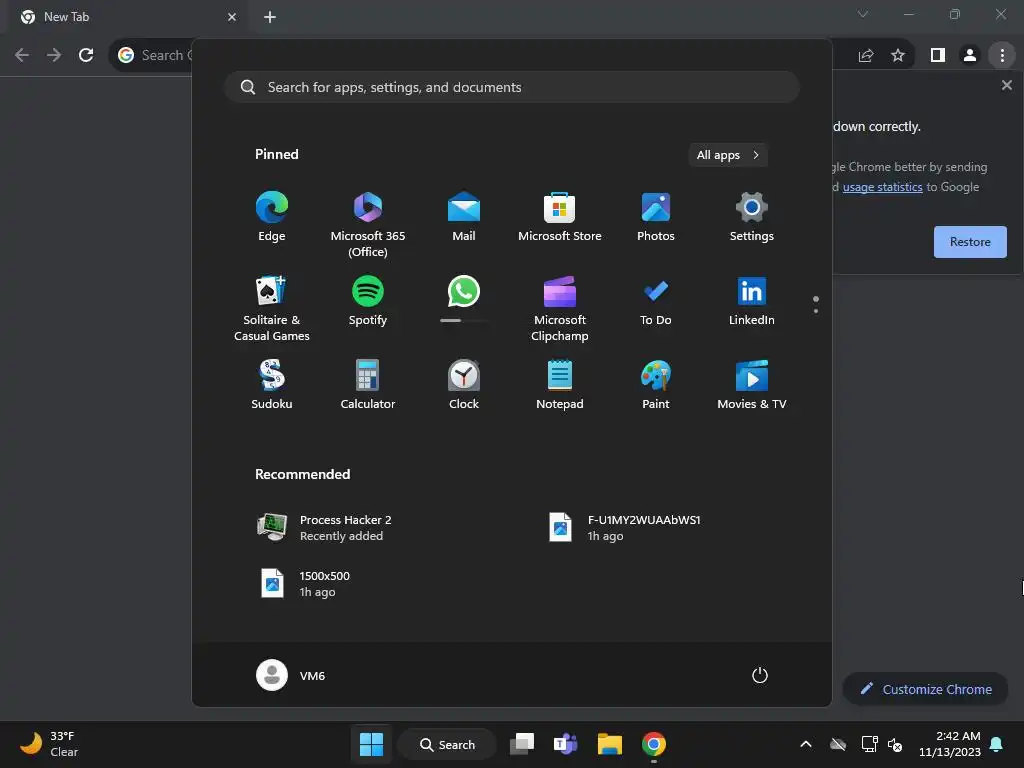Image resolution: width=1024 pixels, height=768 pixels.
Task: Toggle Chrome's side panel
Action: [x=938, y=56]
